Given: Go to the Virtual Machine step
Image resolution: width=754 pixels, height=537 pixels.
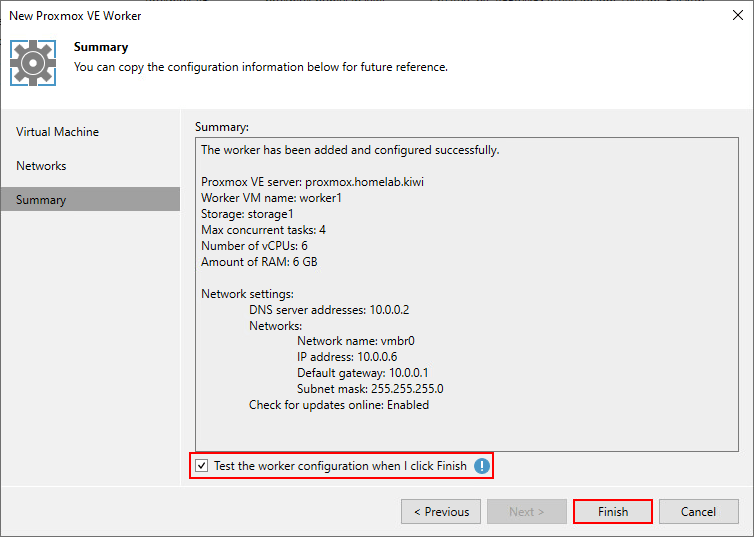Looking at the screenshot, I should [x=57, y=132].
